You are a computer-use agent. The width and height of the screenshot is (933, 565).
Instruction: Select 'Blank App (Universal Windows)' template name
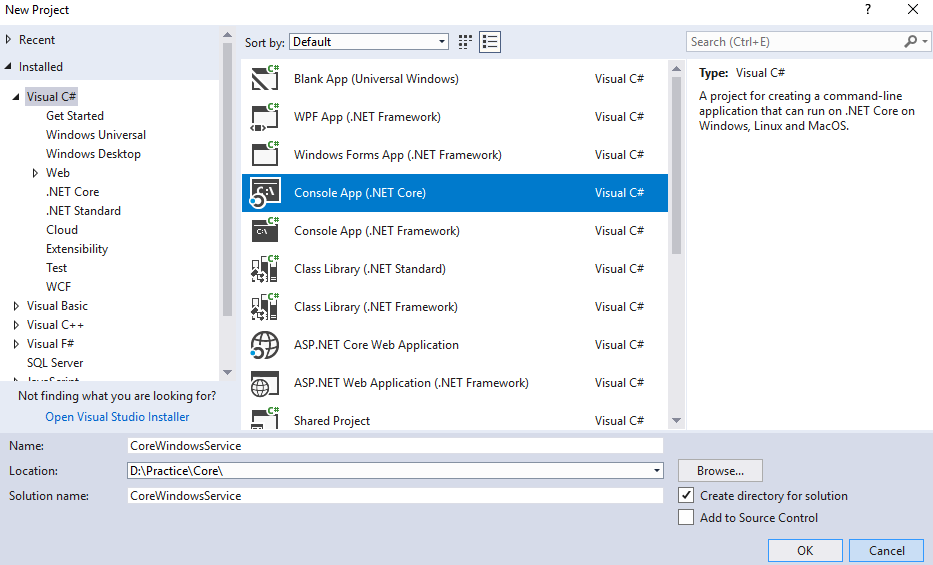[x=376, y=79]
